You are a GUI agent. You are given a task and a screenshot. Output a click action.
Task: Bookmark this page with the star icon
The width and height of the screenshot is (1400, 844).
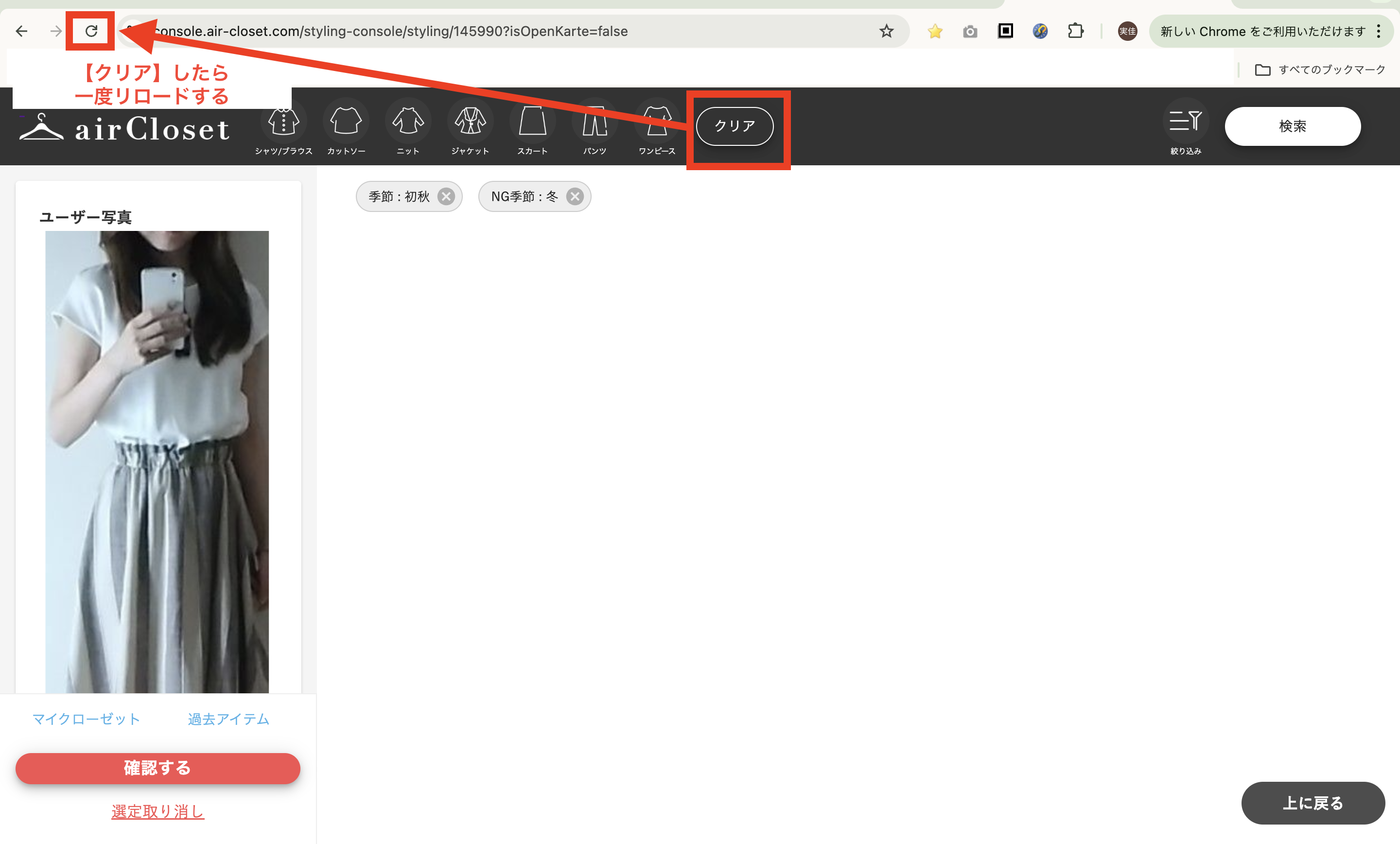click(x=886, y=31)
